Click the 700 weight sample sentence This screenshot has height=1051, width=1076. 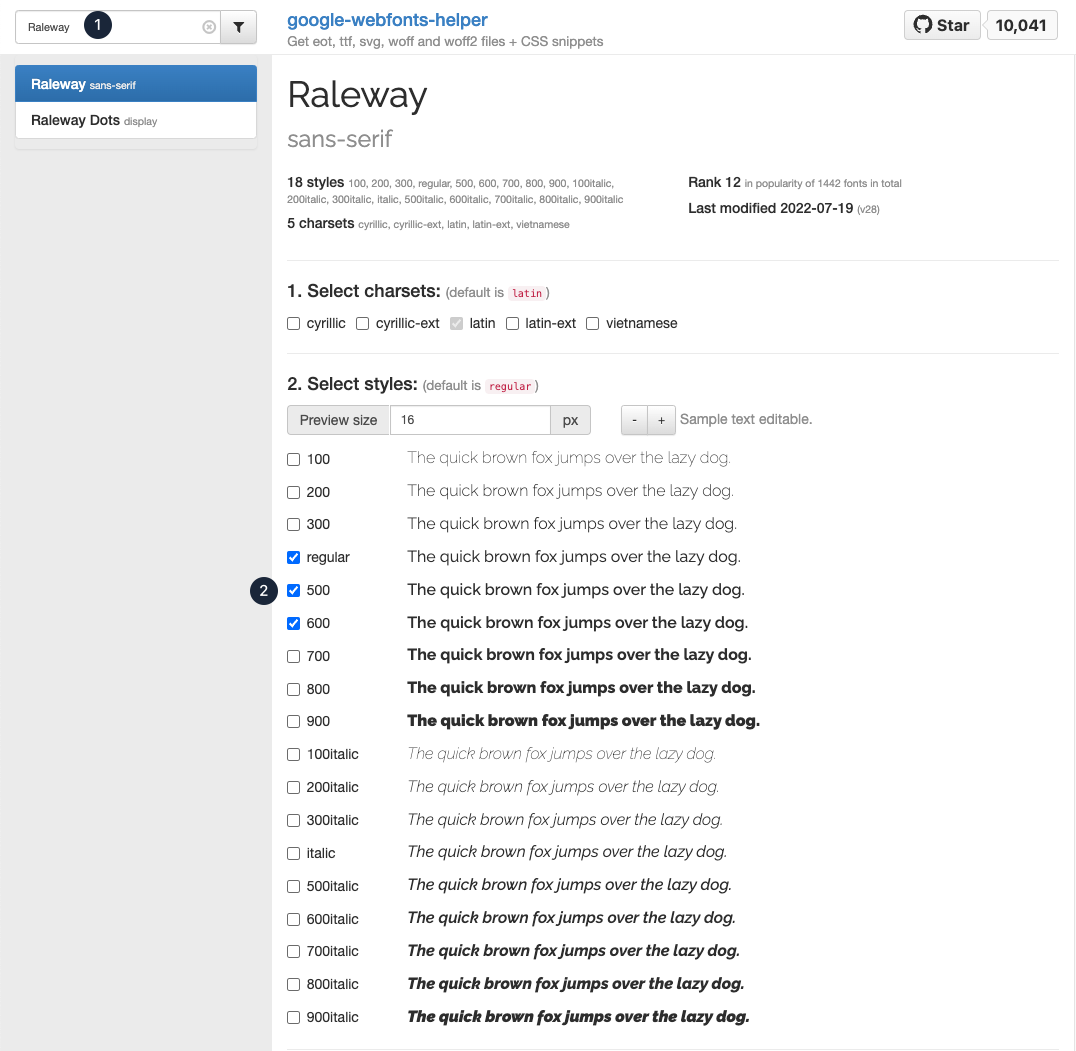[579, 654]
